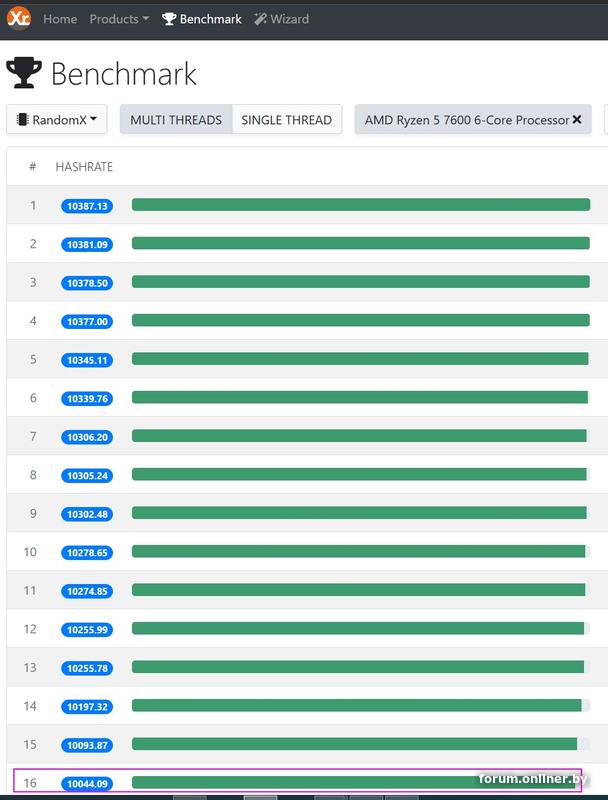608x800 pixels.
Task: Open hashrate badge 10255.99
Action: tap(87, 630)
